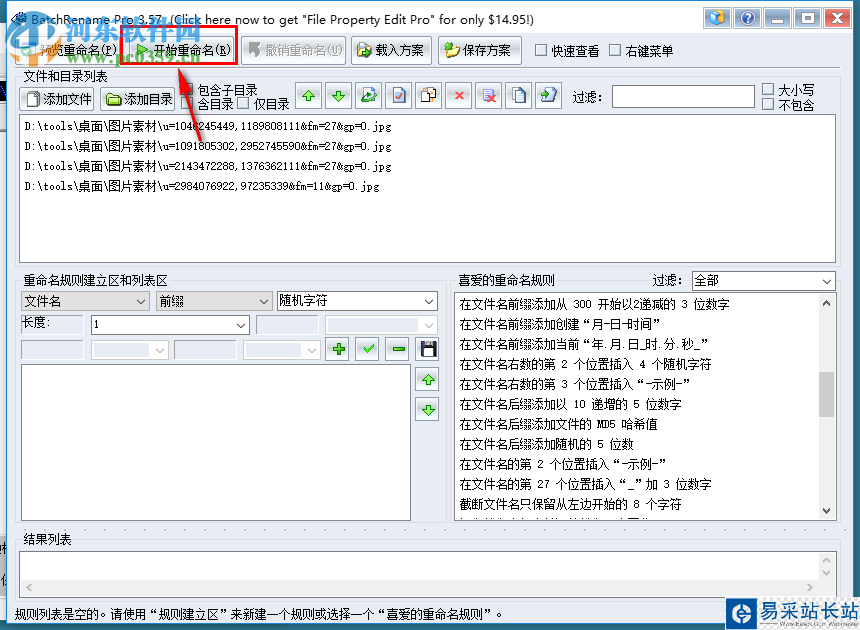Click 预览重命名(P) preview rename button
Screen dimensions: 860x630
69,50
